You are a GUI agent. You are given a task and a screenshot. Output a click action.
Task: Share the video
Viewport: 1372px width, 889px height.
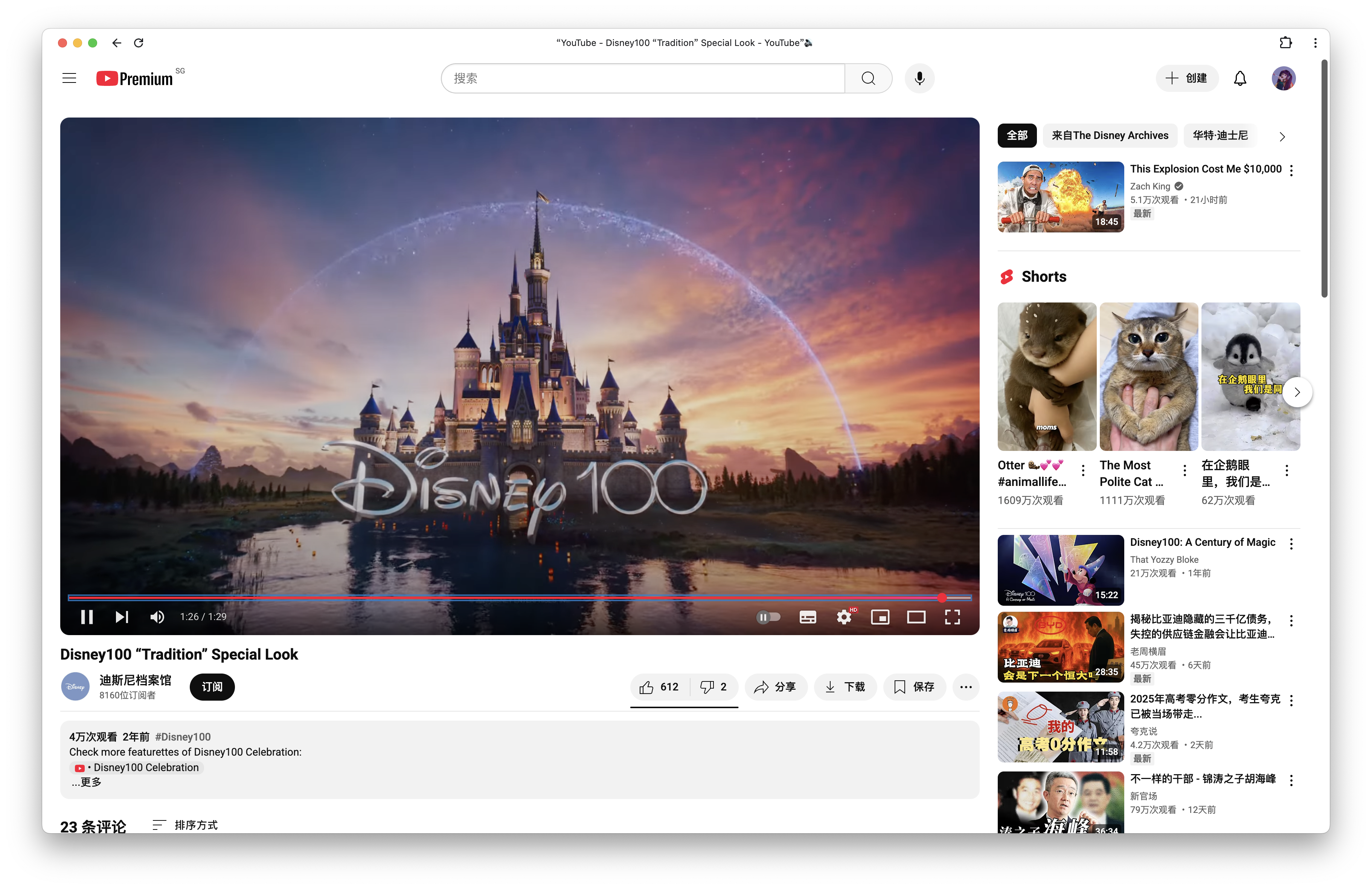point(775,686)
